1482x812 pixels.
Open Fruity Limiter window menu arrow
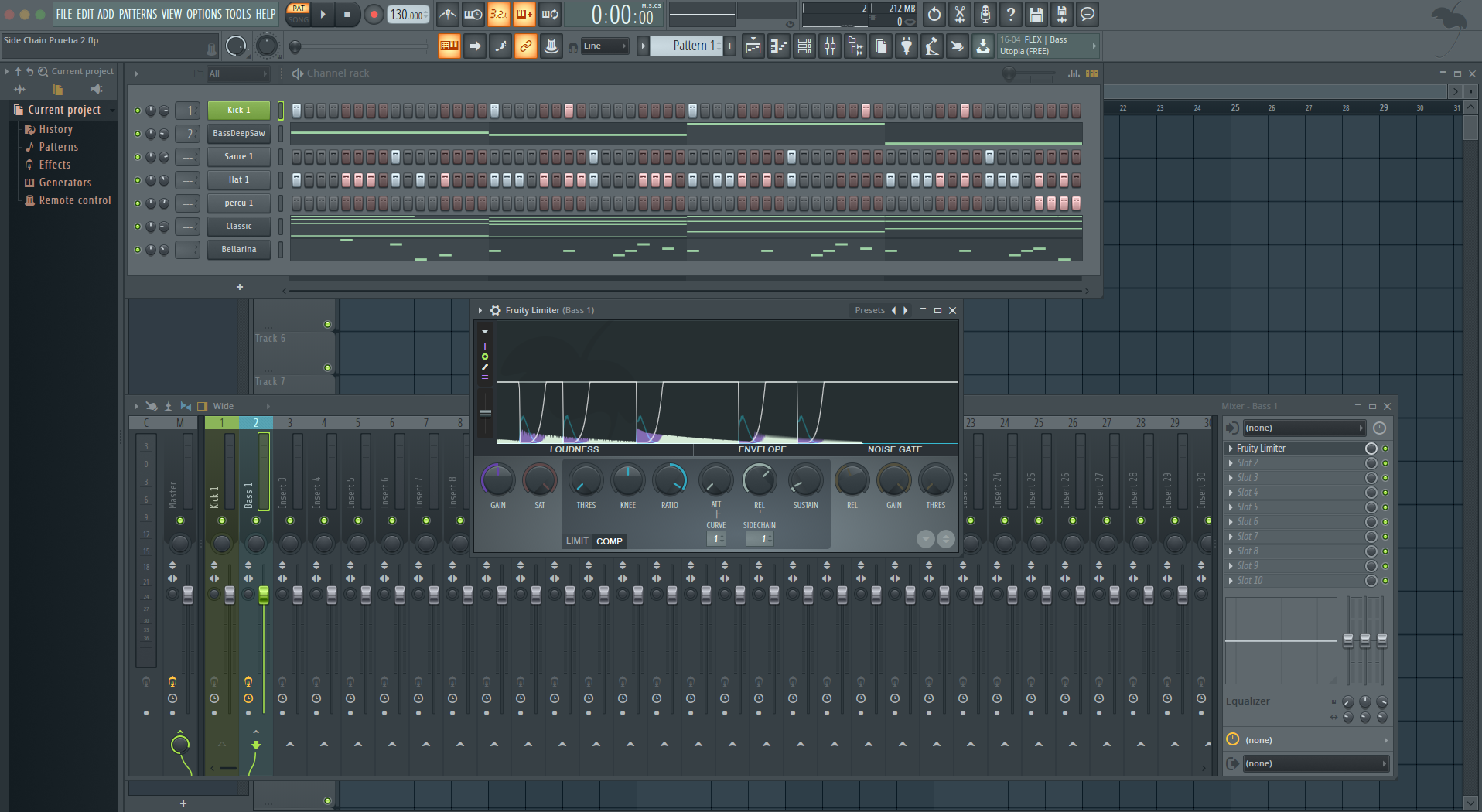coord(480,310)
